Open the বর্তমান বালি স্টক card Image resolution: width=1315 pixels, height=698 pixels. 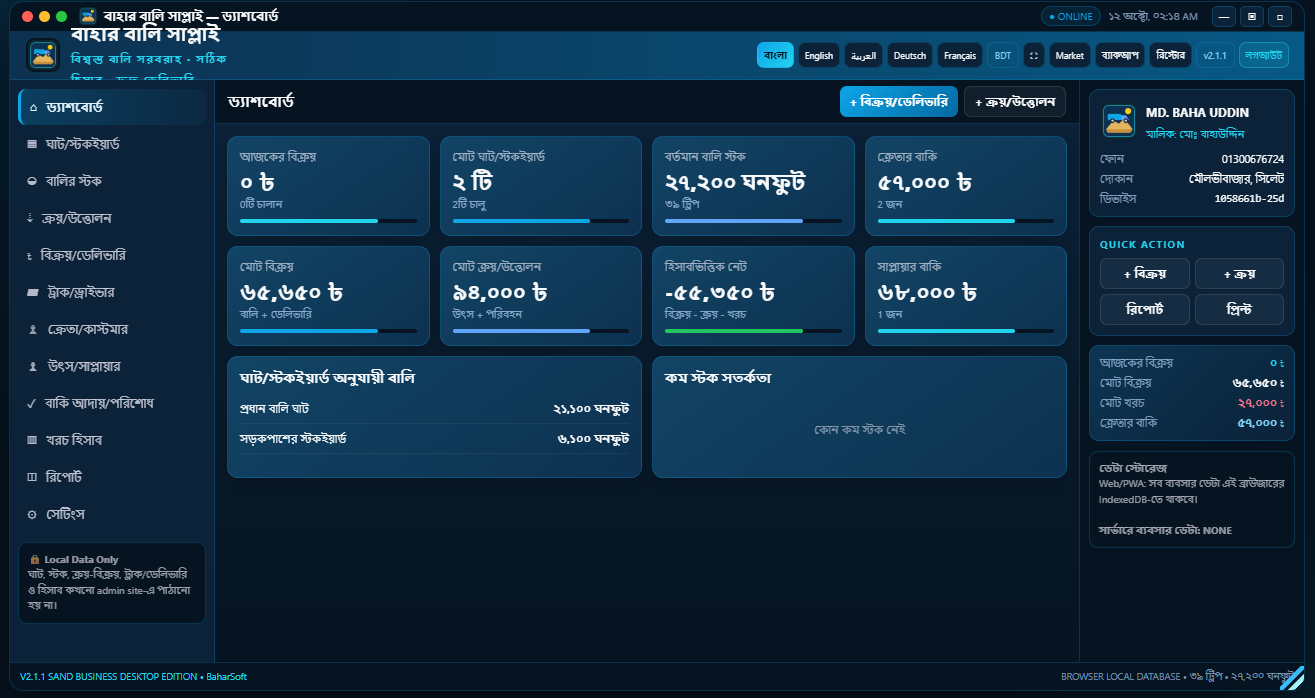click(753, 186)
